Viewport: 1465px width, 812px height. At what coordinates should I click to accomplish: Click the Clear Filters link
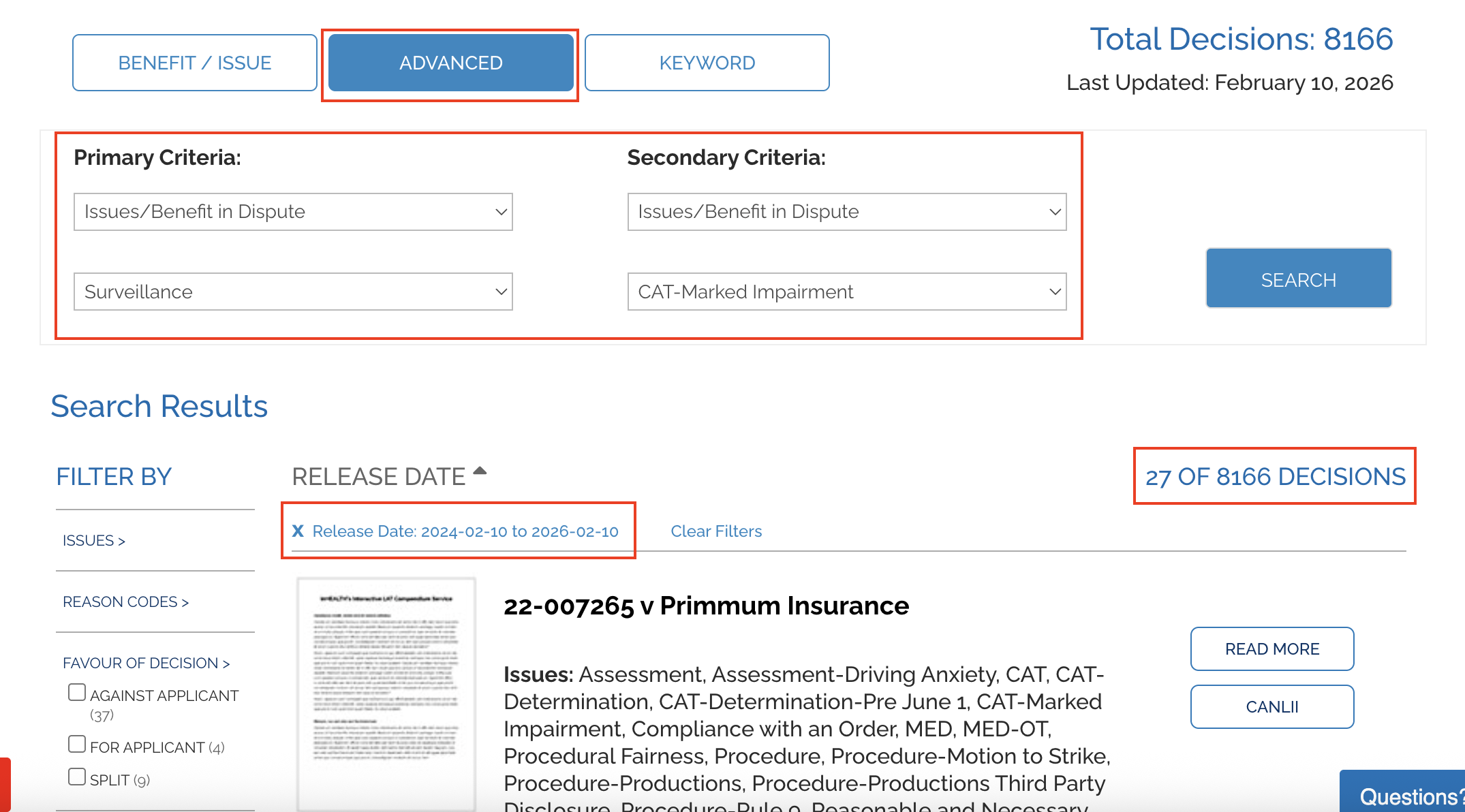(x=716, y=531)
